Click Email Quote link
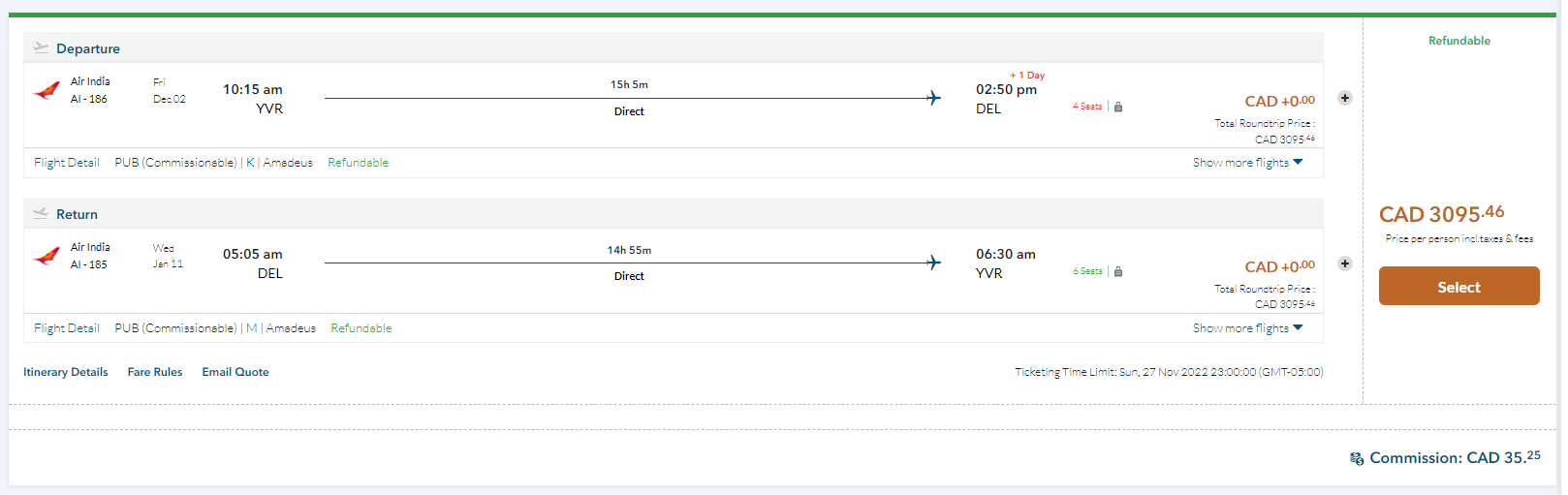 [235, 372]
